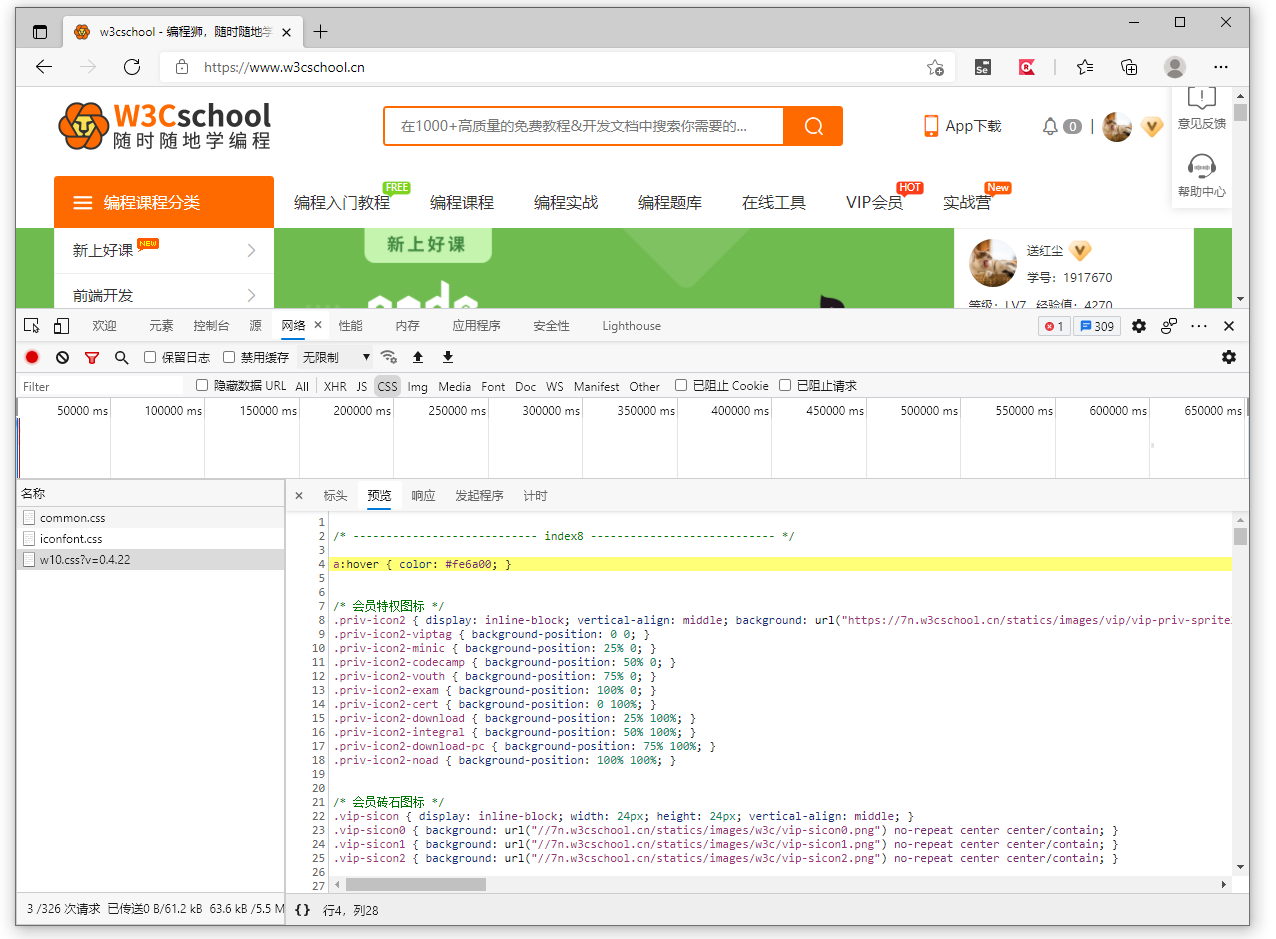Select the iconfont.css request
Image resolution: width=1276 pixels, height=939 pixels.
click(x=71, y=539)
